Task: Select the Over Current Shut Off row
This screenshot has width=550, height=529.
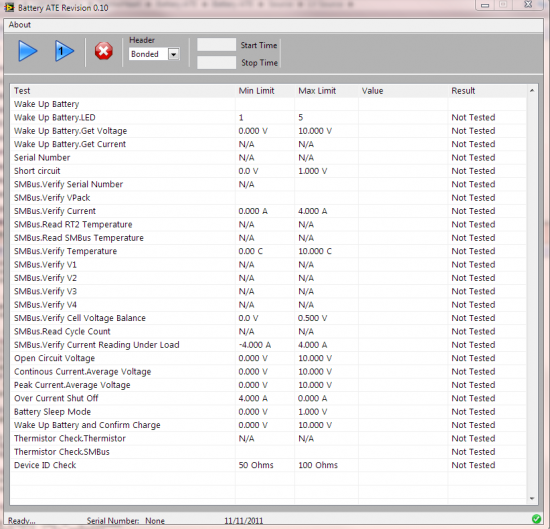Action: click(268, 398)
